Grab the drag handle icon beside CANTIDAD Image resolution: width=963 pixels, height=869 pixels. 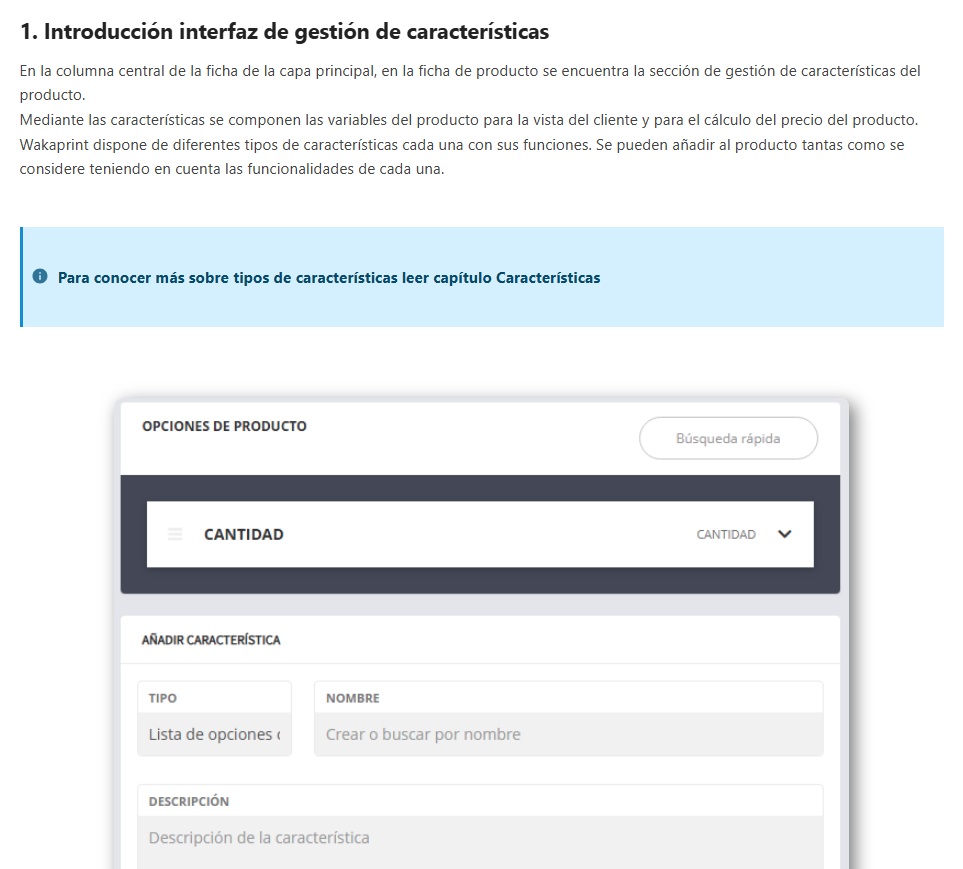click(x=175, y=534)
